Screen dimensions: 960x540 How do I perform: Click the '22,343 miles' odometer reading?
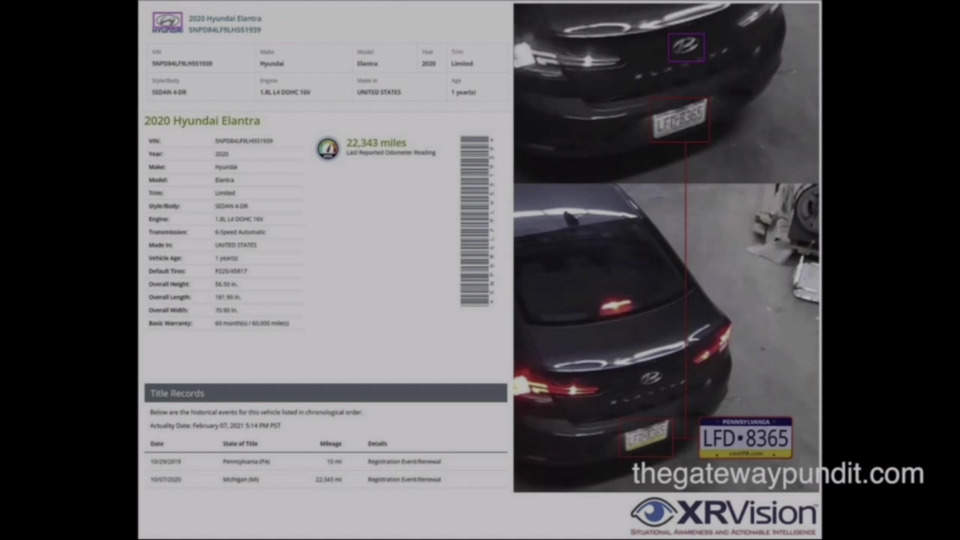pyautogui.click(x=376, y=143)
